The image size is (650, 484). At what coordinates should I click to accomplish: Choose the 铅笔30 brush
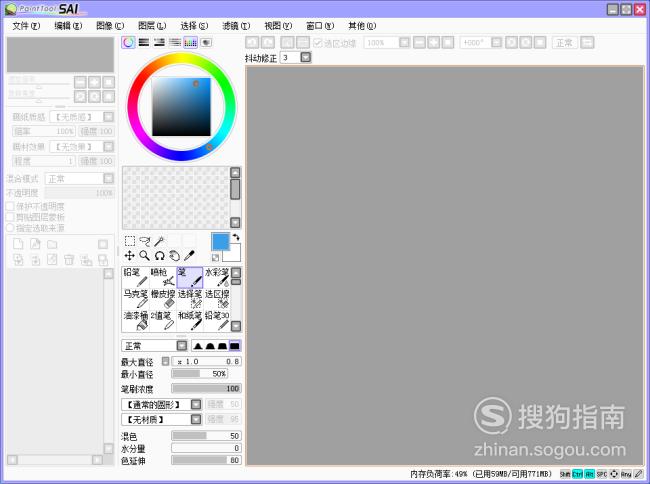(x=217, y=321)
